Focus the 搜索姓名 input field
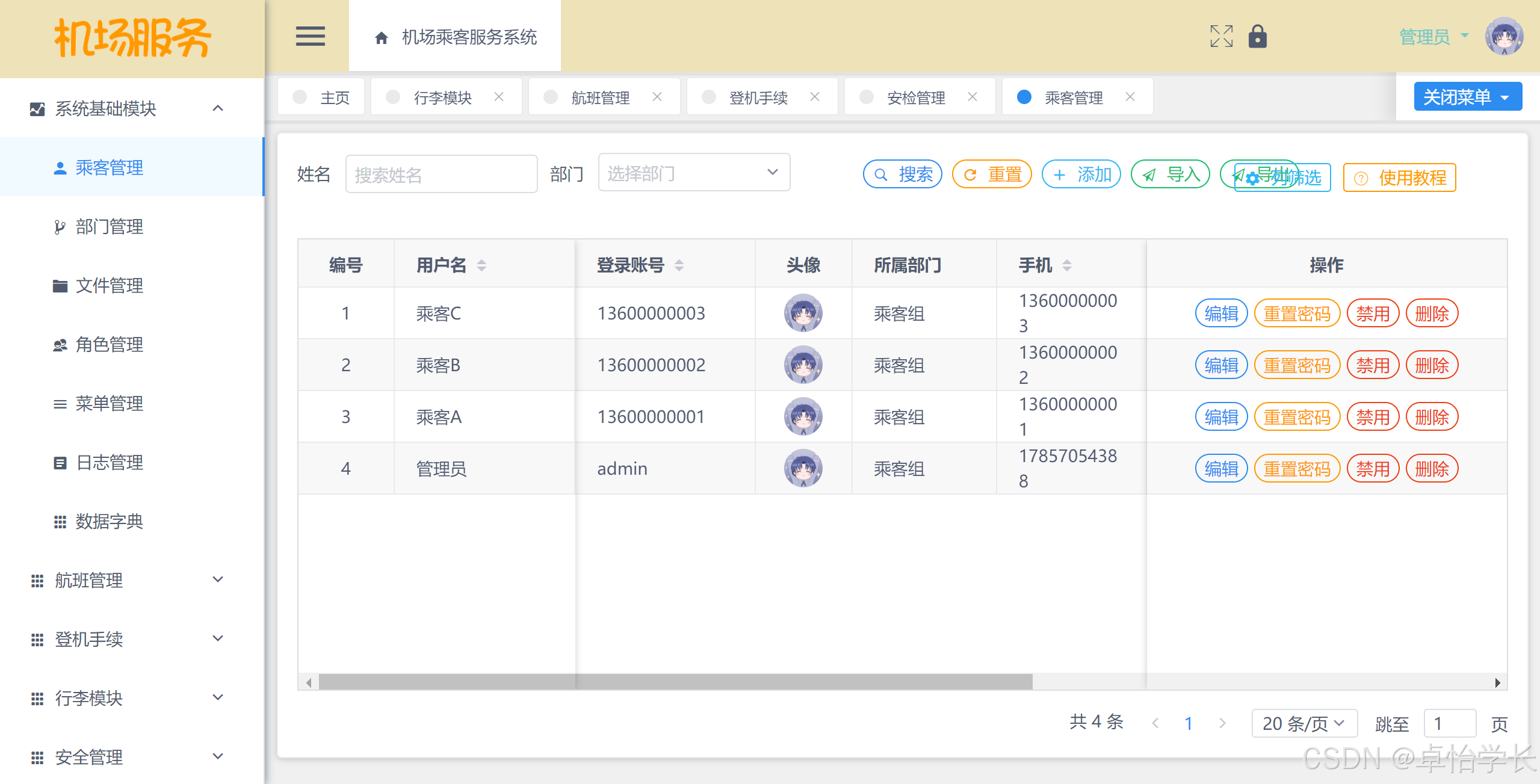This screenshot has width=1540, height=784. coord(441,174)
